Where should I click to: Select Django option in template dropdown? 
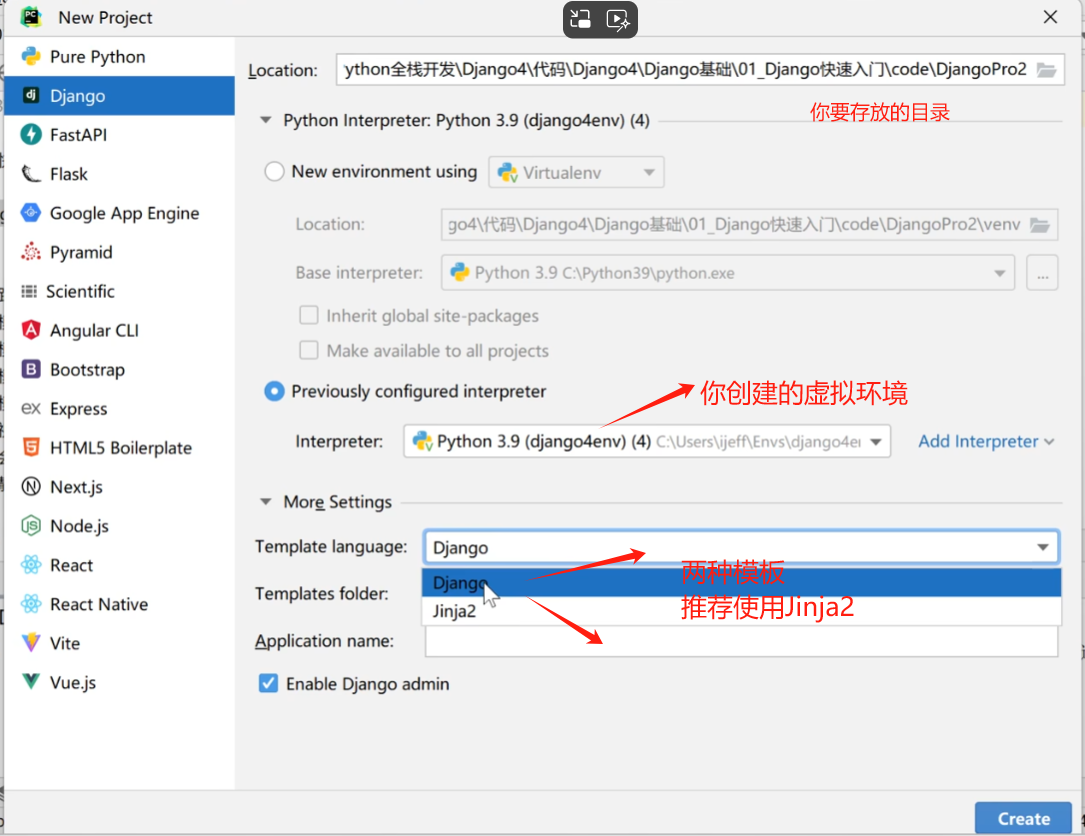coord(460,583)
